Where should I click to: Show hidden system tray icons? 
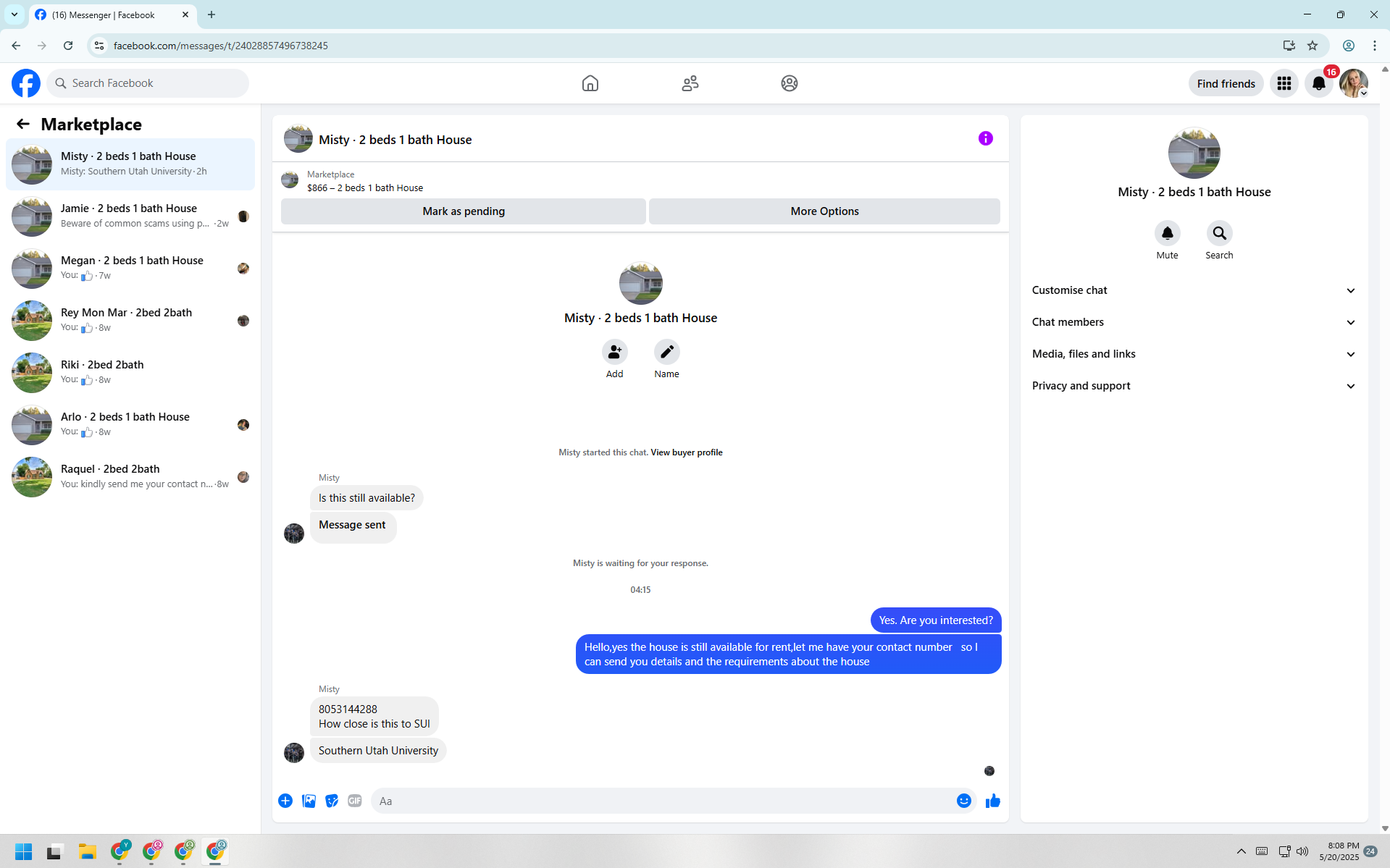click(x=1242, y=851)
